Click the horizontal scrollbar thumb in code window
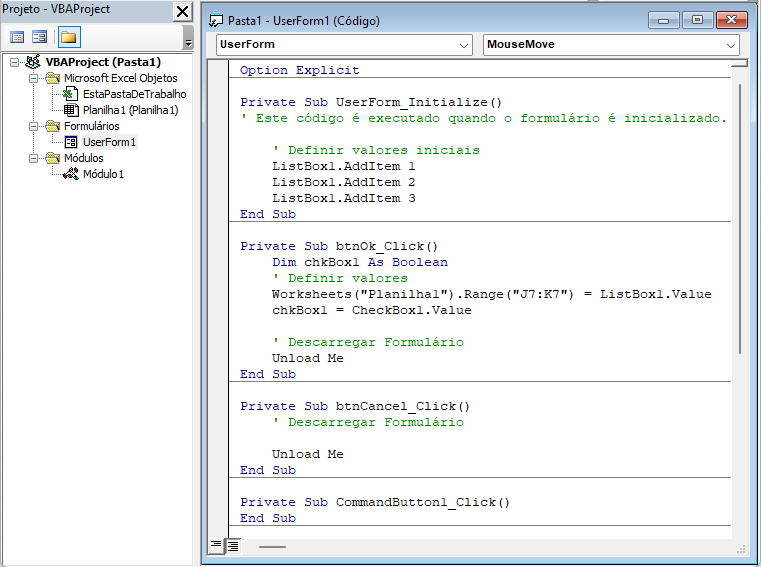This screenshot has width=761, height=567. [272, 547]
